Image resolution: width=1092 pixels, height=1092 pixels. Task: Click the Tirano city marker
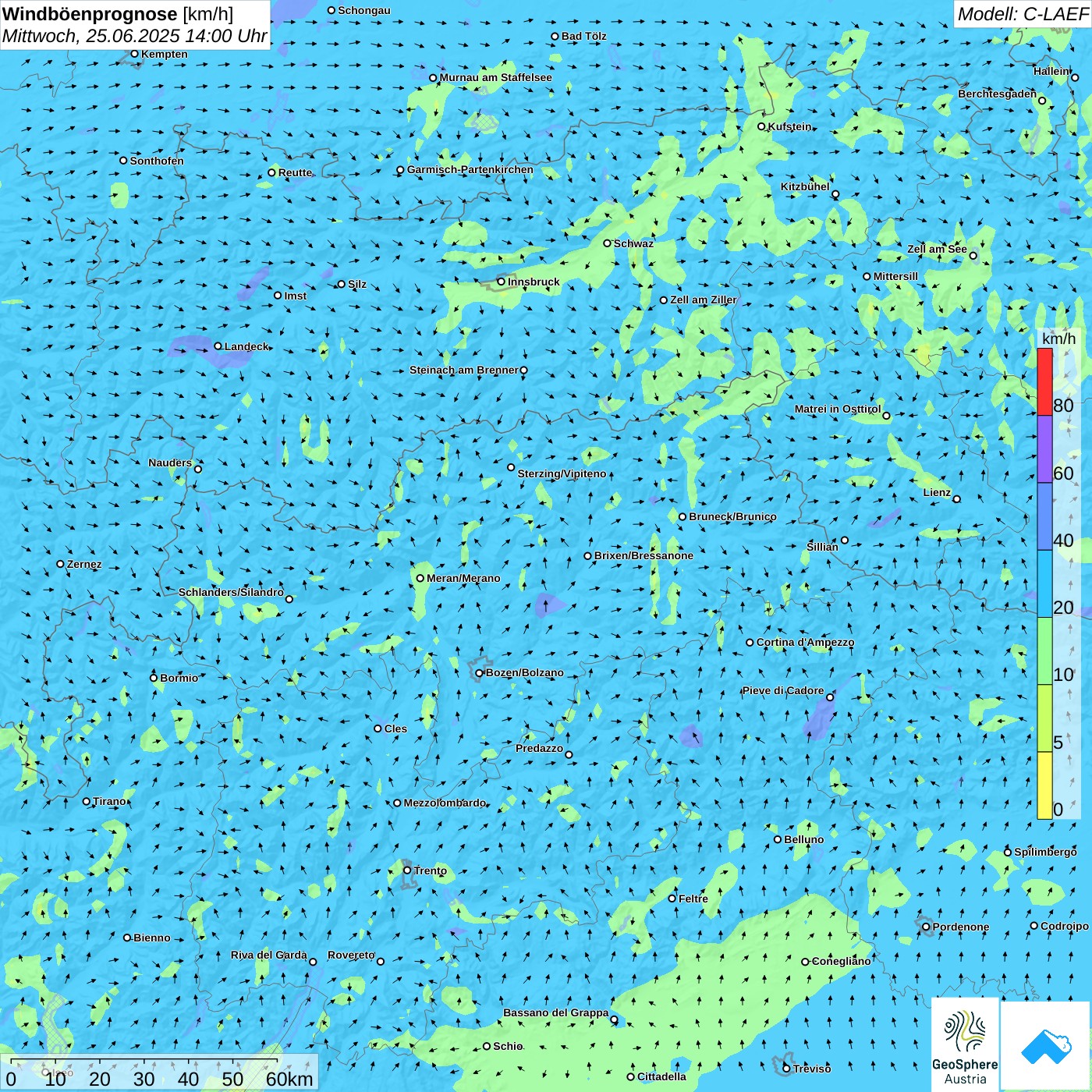[x=87, y=801]
